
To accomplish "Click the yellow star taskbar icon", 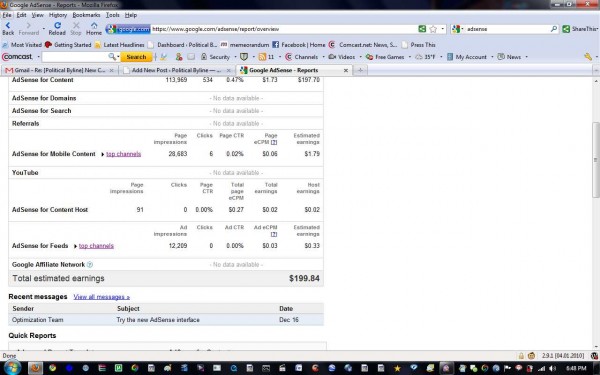I will [x=397, y=368].
